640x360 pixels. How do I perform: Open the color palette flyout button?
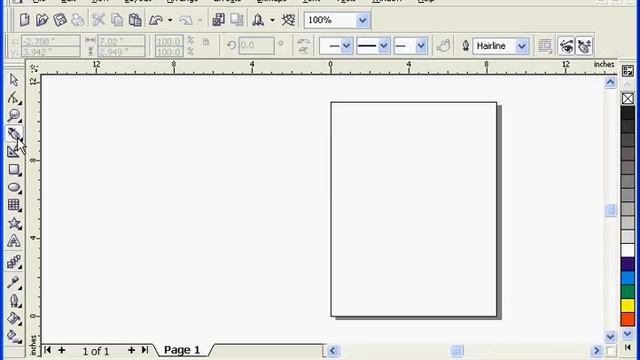click(628, 70)
